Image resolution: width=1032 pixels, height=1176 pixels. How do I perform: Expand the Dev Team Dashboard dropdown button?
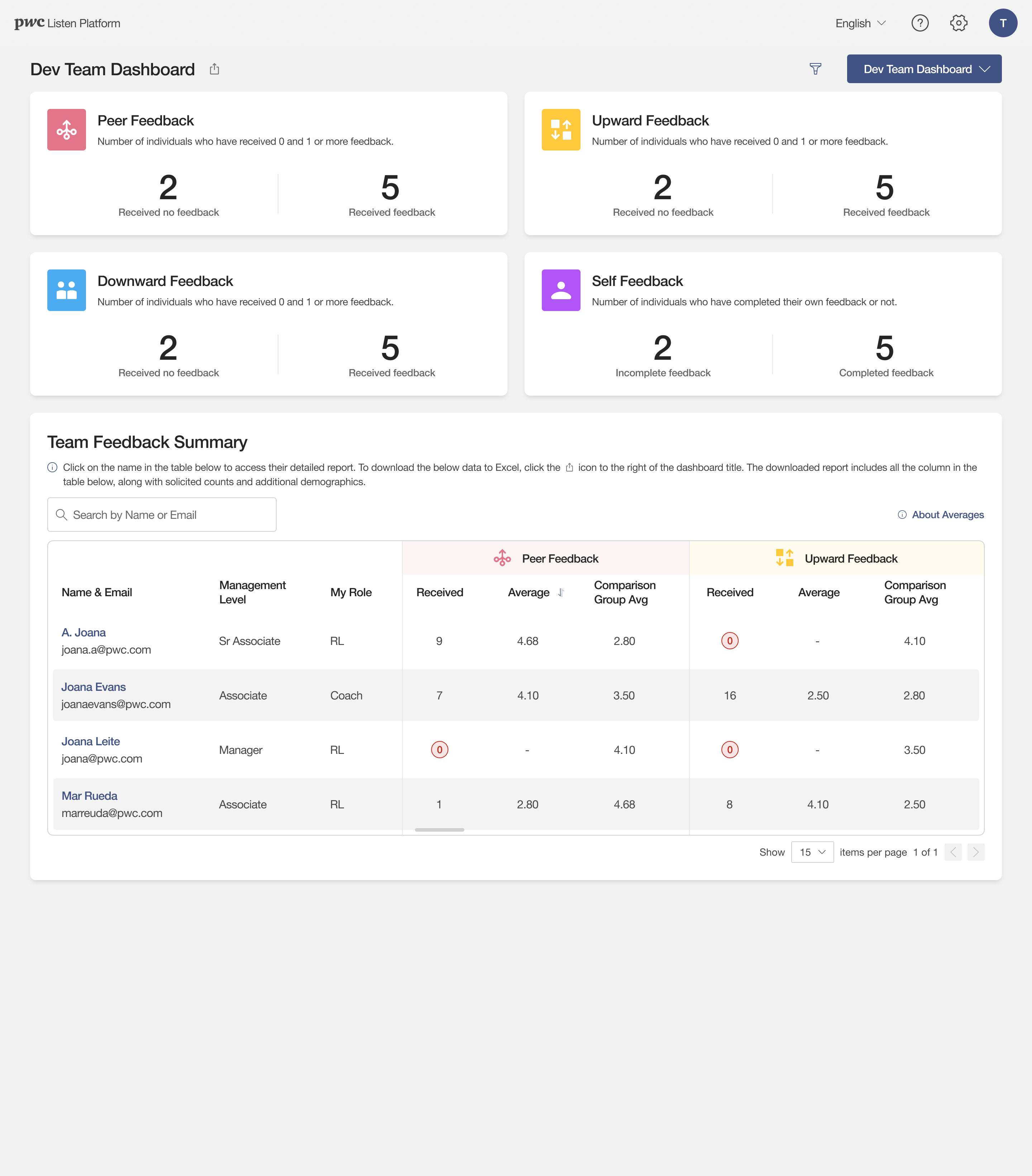(x=924, y=69)
